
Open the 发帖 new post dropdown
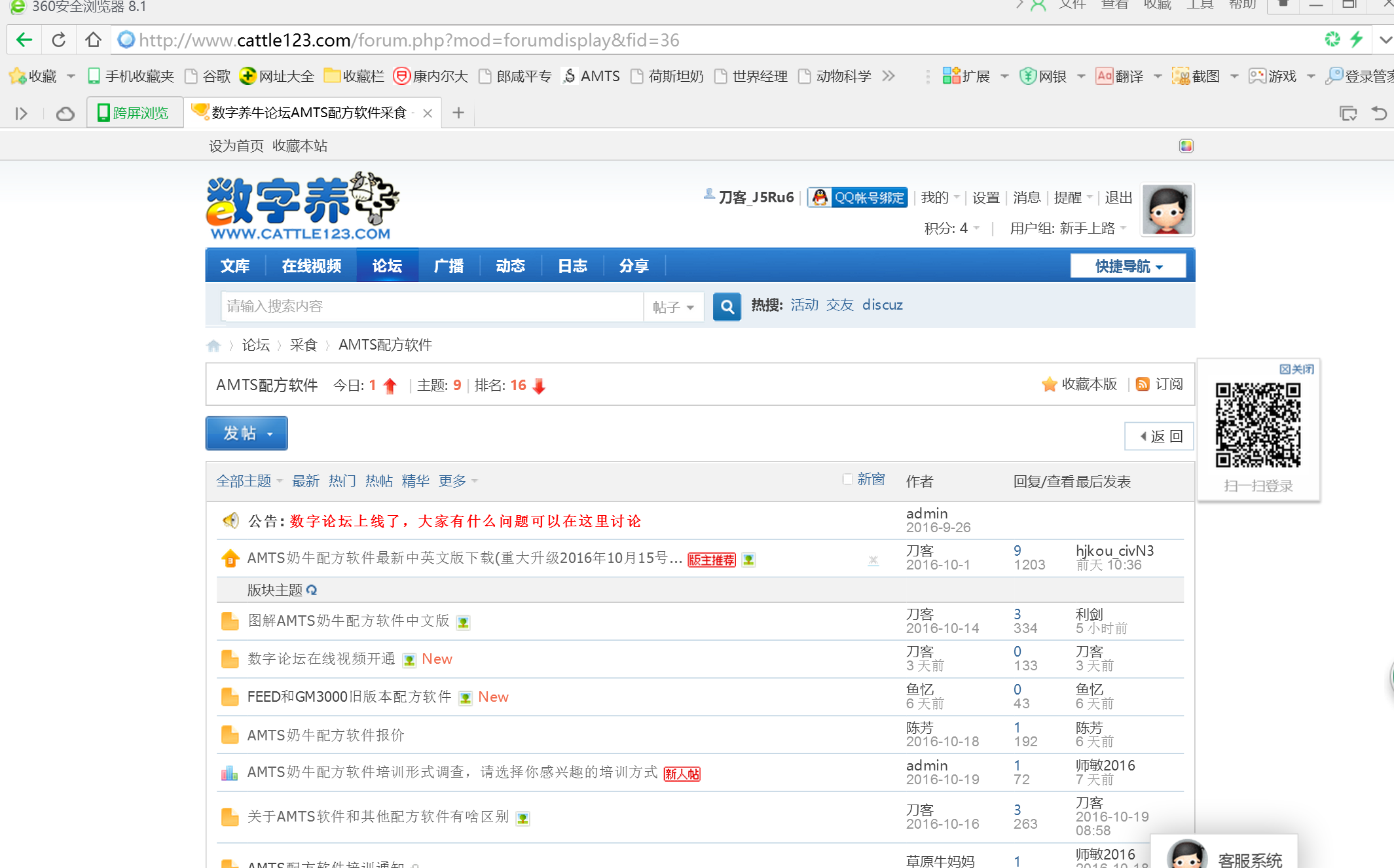tap(247, 433)
